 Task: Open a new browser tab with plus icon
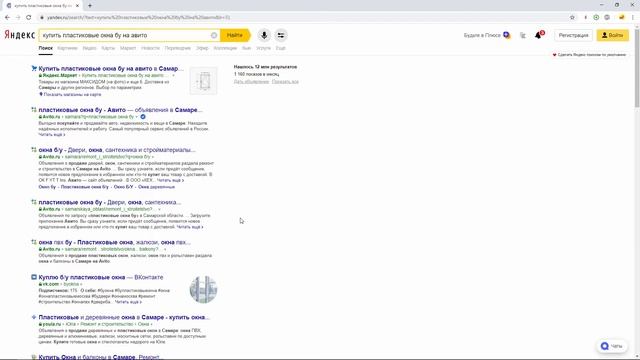90,6
